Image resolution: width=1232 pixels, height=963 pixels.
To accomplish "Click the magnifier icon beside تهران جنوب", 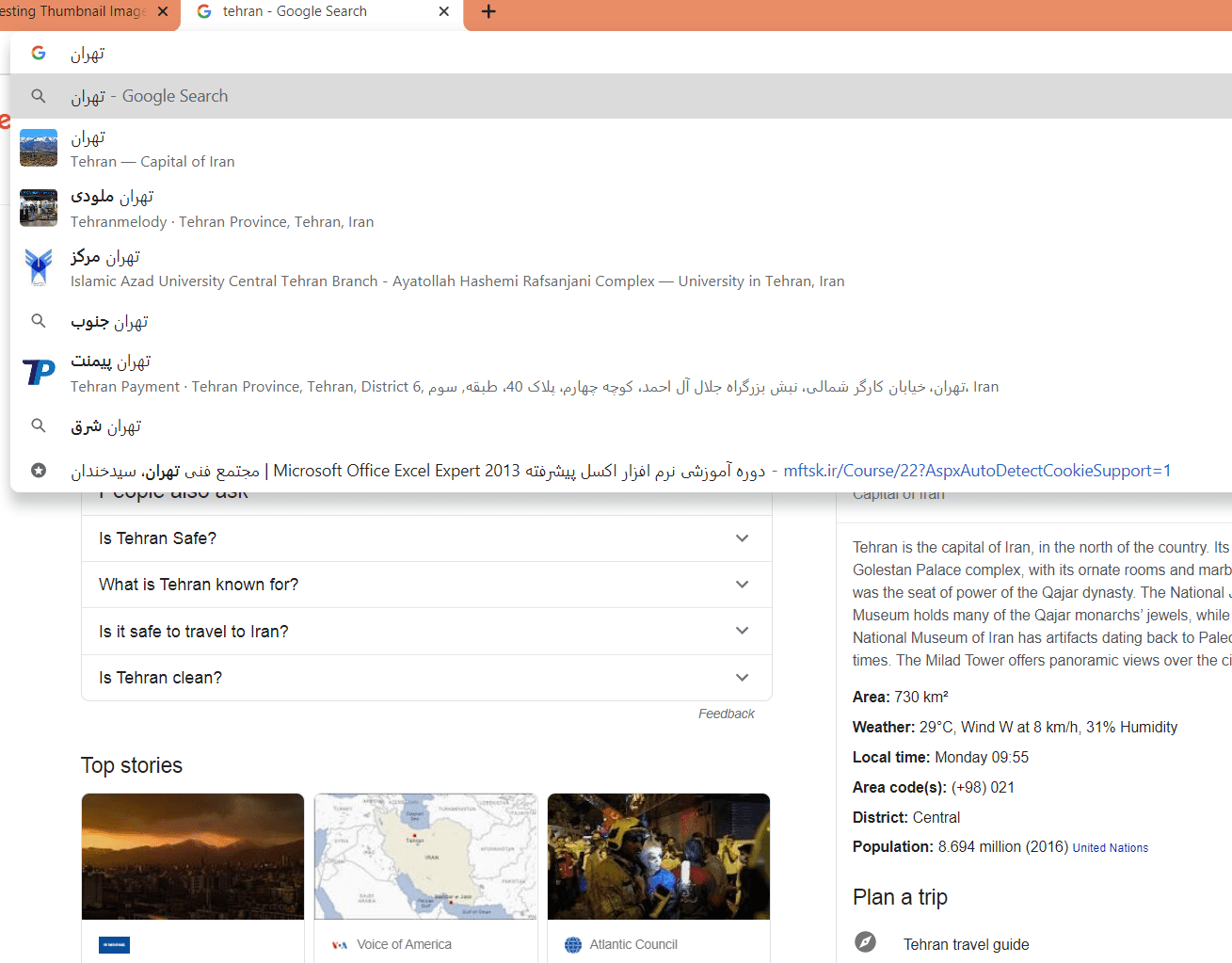I will (x=39, y=321).
